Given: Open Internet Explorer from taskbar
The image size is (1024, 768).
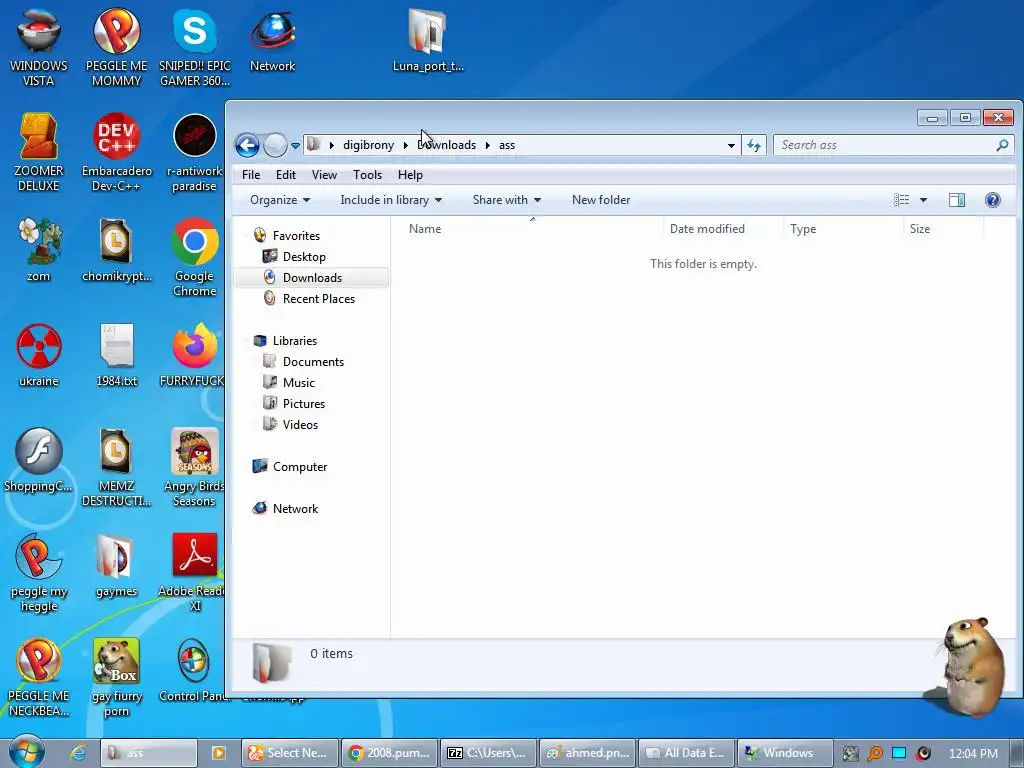Looking at the screenshot, I should (78, 753).
